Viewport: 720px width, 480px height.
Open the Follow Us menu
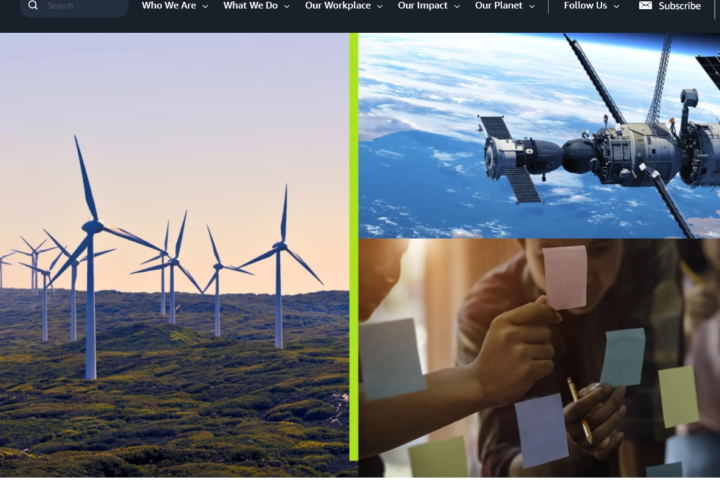point(585,6)
